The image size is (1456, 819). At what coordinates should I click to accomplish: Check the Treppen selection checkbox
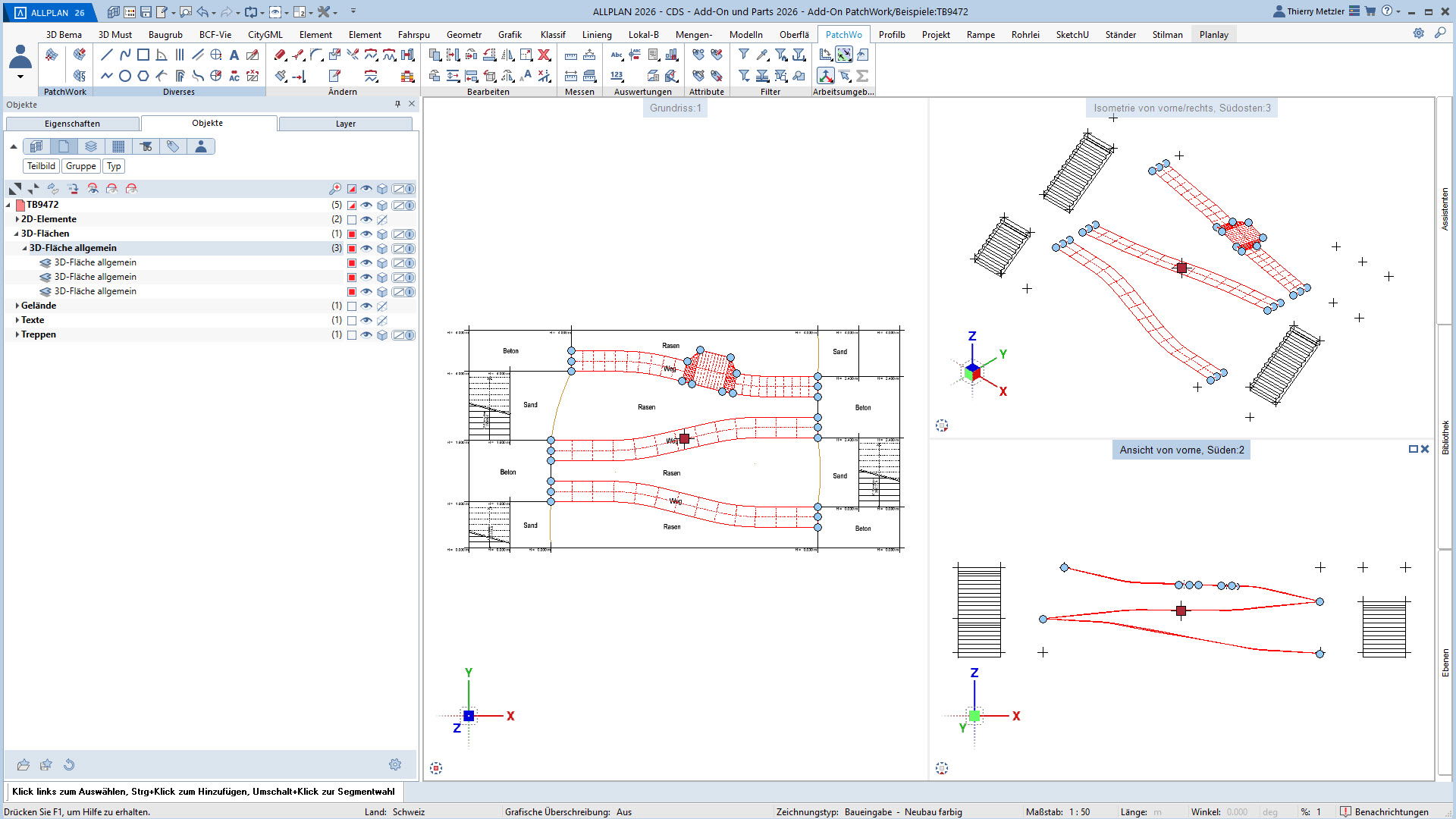click(x=352, y=334)
